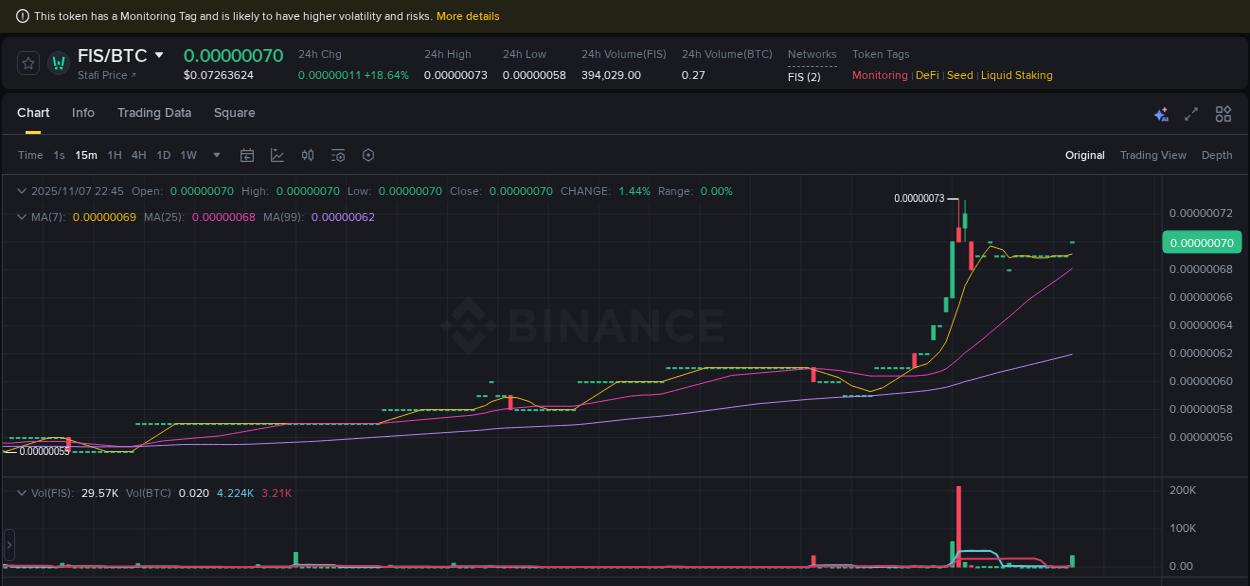Click the FIS coin logo
Viewport: 1250px width, 586px height.
(60, 62)
